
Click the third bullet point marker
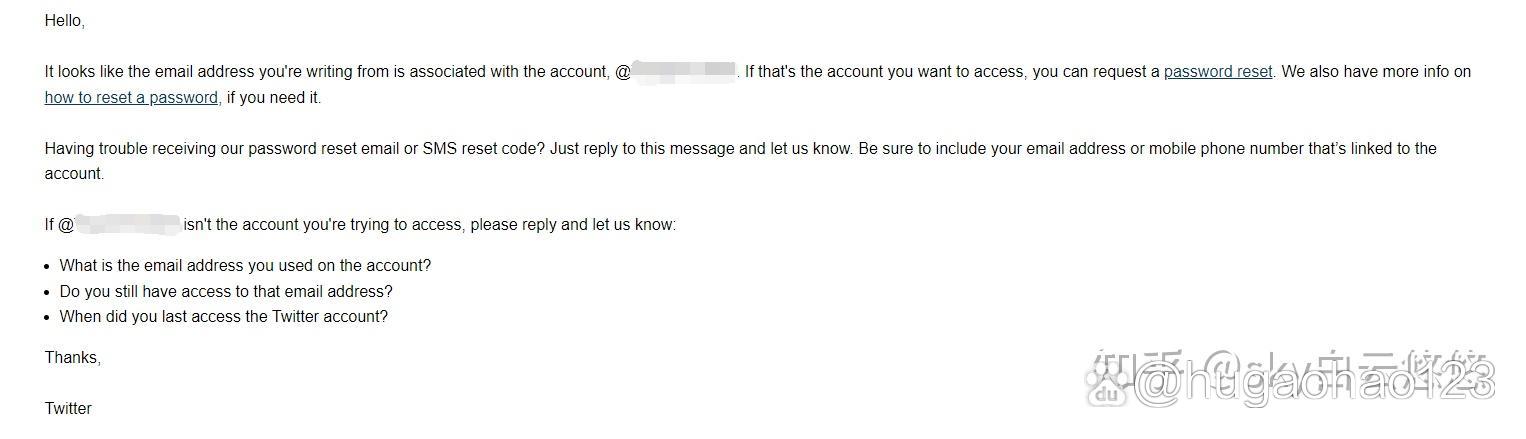pyautogui.click(x=48, y=317)
